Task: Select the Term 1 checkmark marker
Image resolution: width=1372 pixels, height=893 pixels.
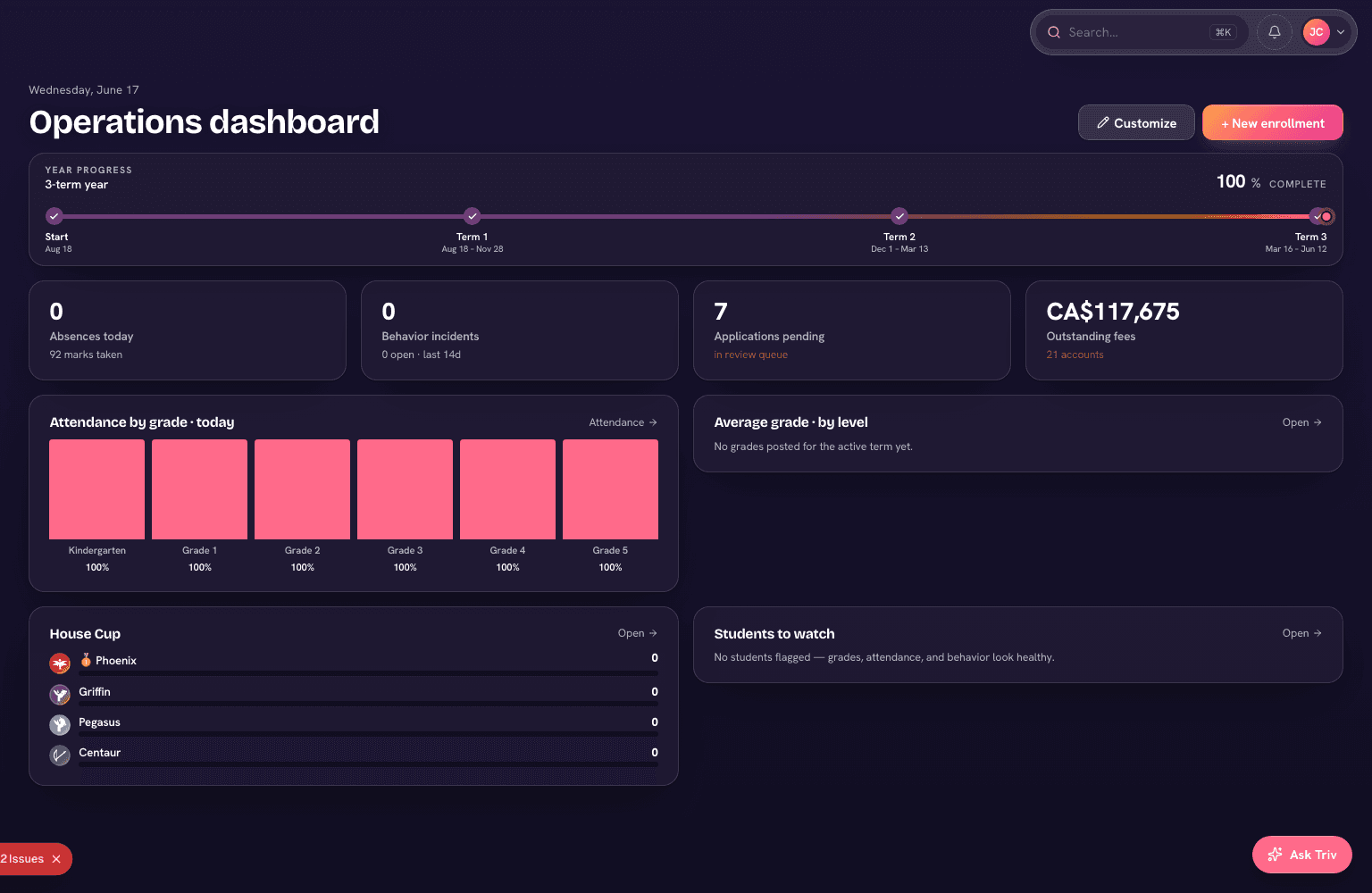Action: [x=473, y=216]
